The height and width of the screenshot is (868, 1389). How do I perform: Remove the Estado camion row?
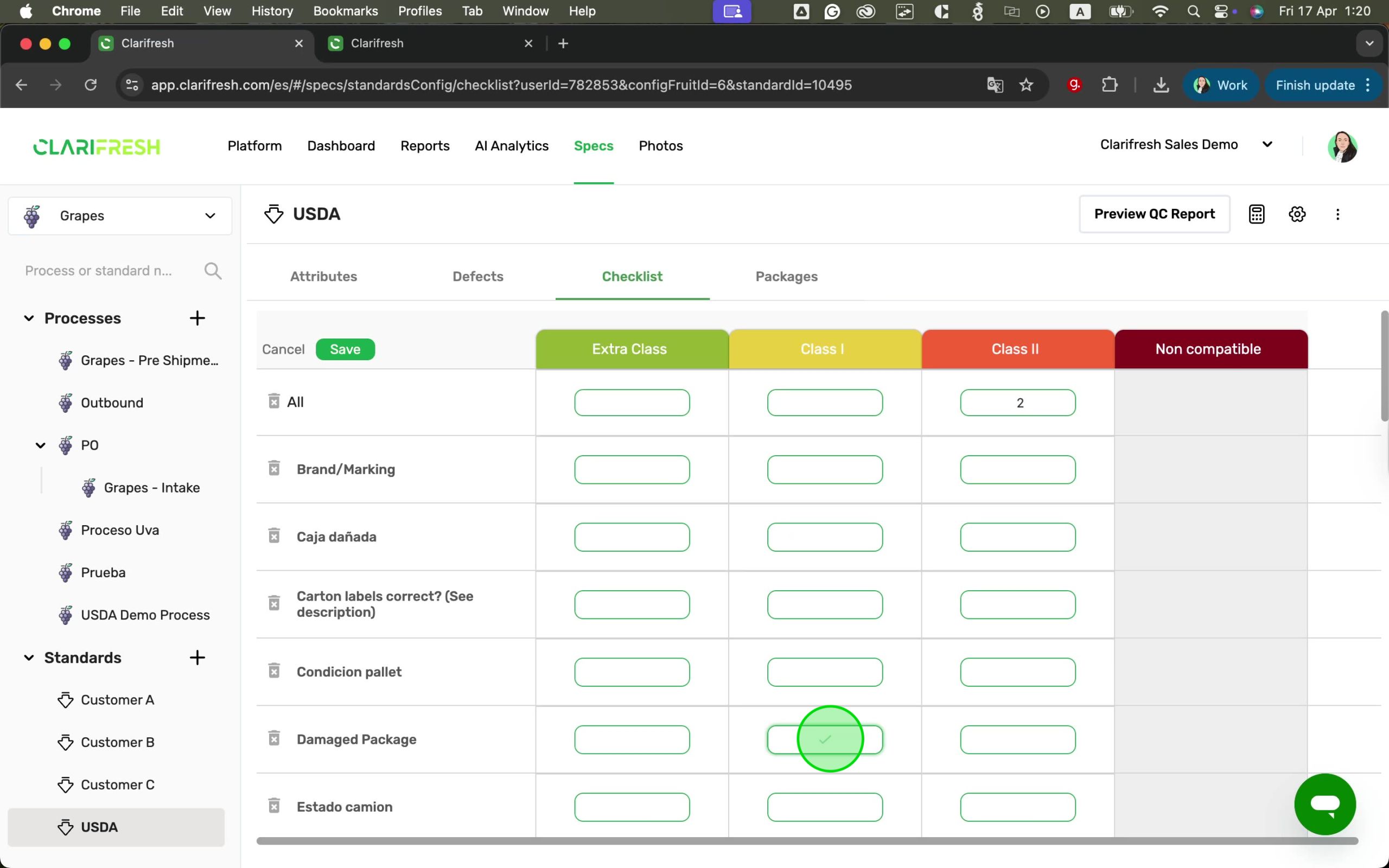pyautogui.click(x=274, y=806)
